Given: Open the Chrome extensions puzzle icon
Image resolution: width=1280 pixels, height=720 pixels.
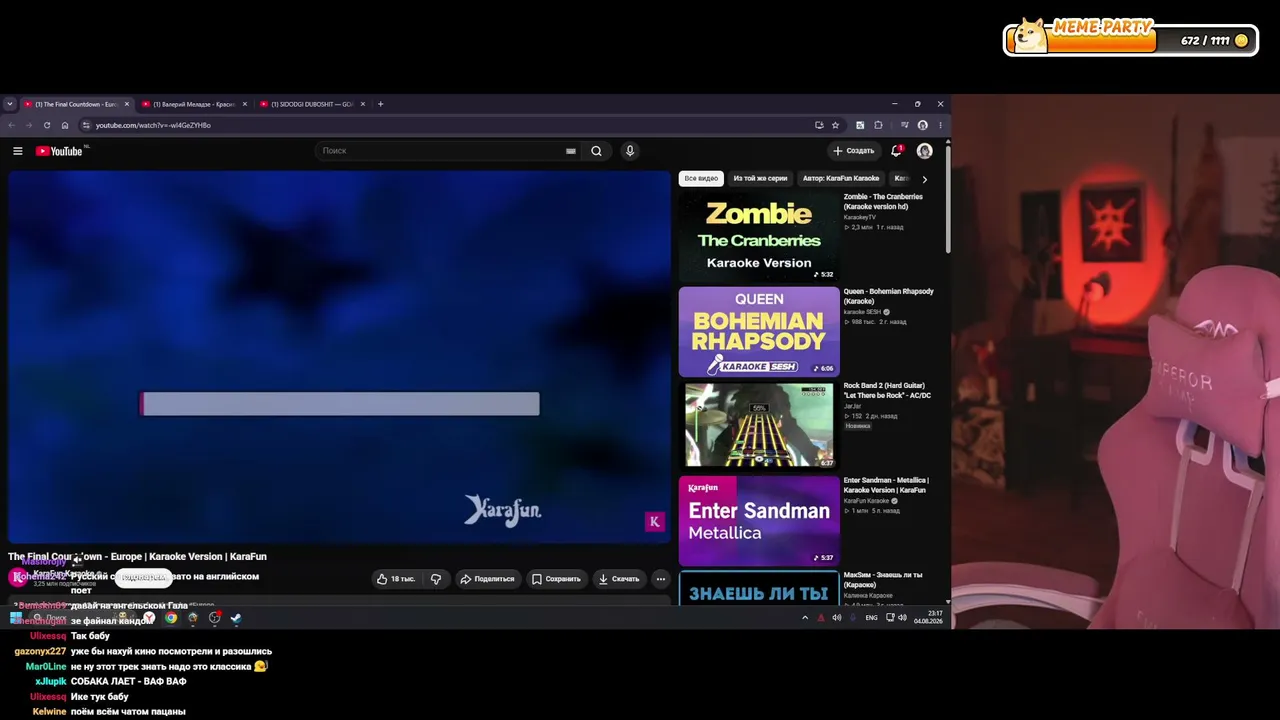Looking at the screenshot, I should 878,125.
